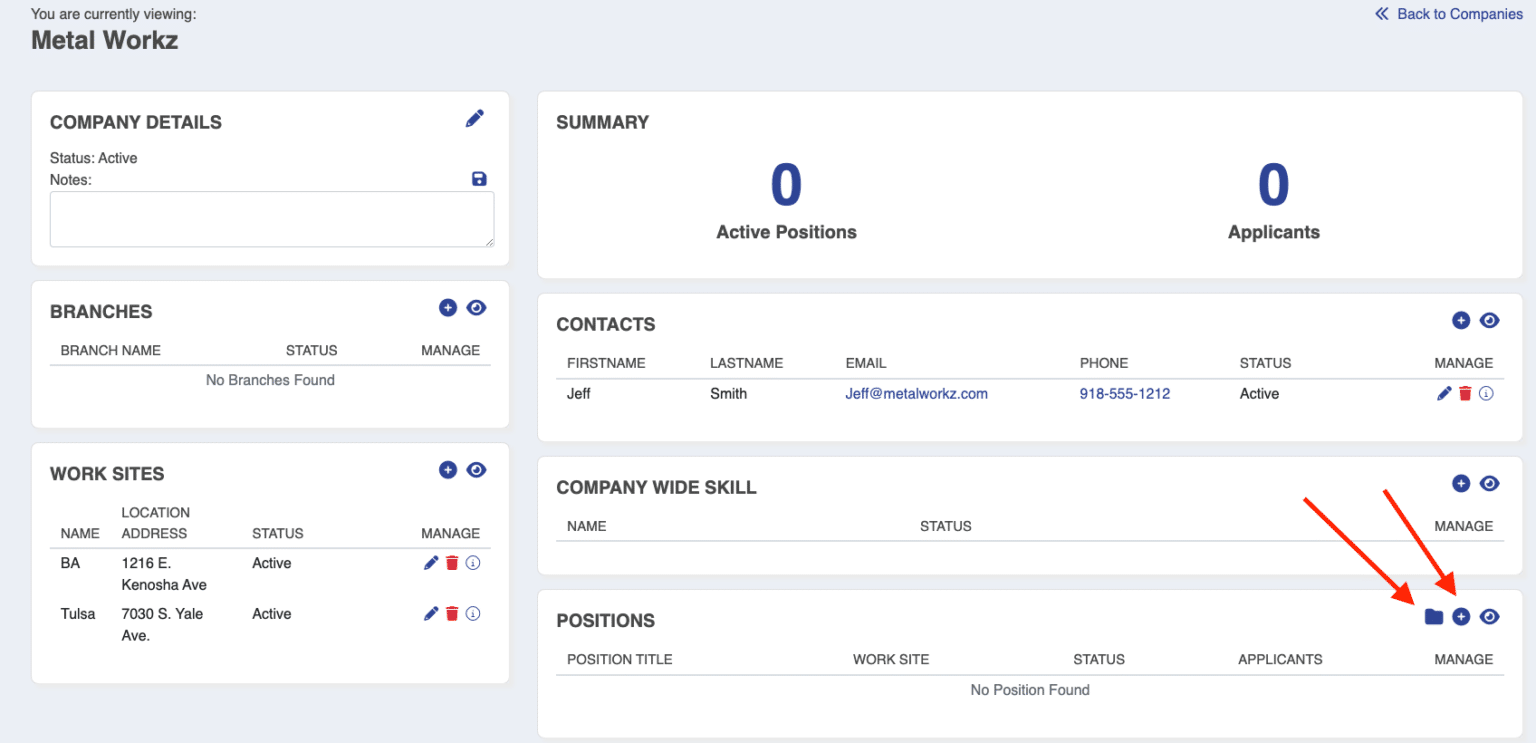Image resolution: width=1536 pixels, height=743 pixels.
Task: Open email link Jeff@metalworkz.com
Action: tap(916, 394)
